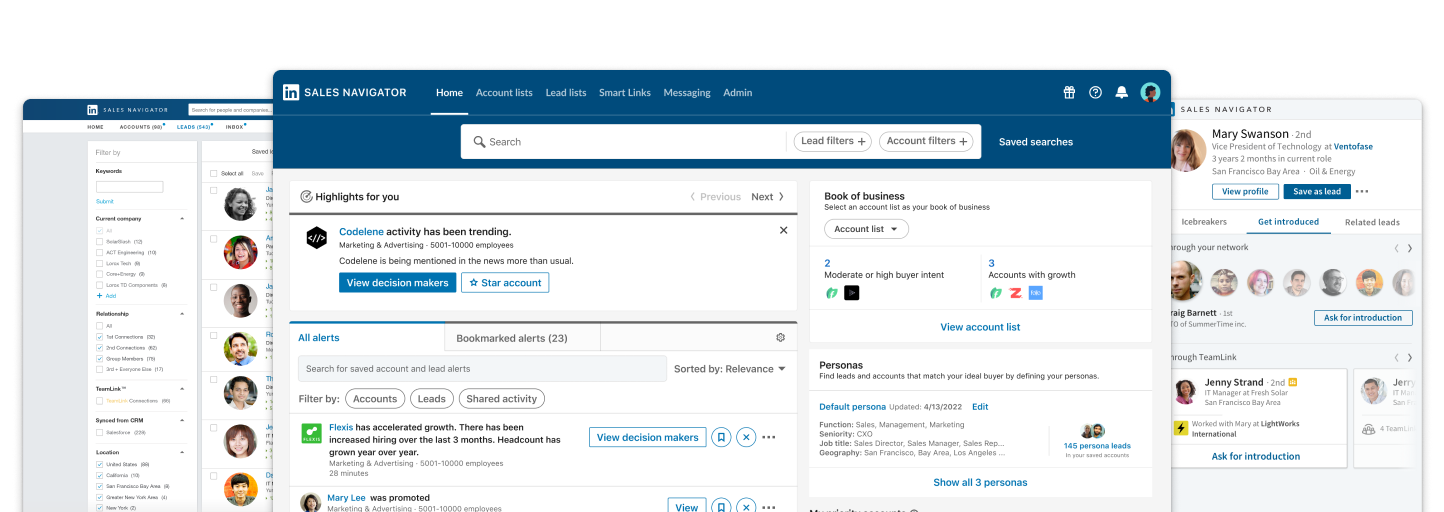Switch to the Bookmarked alerts tab
1444x512 pixels.
(512, 338)
